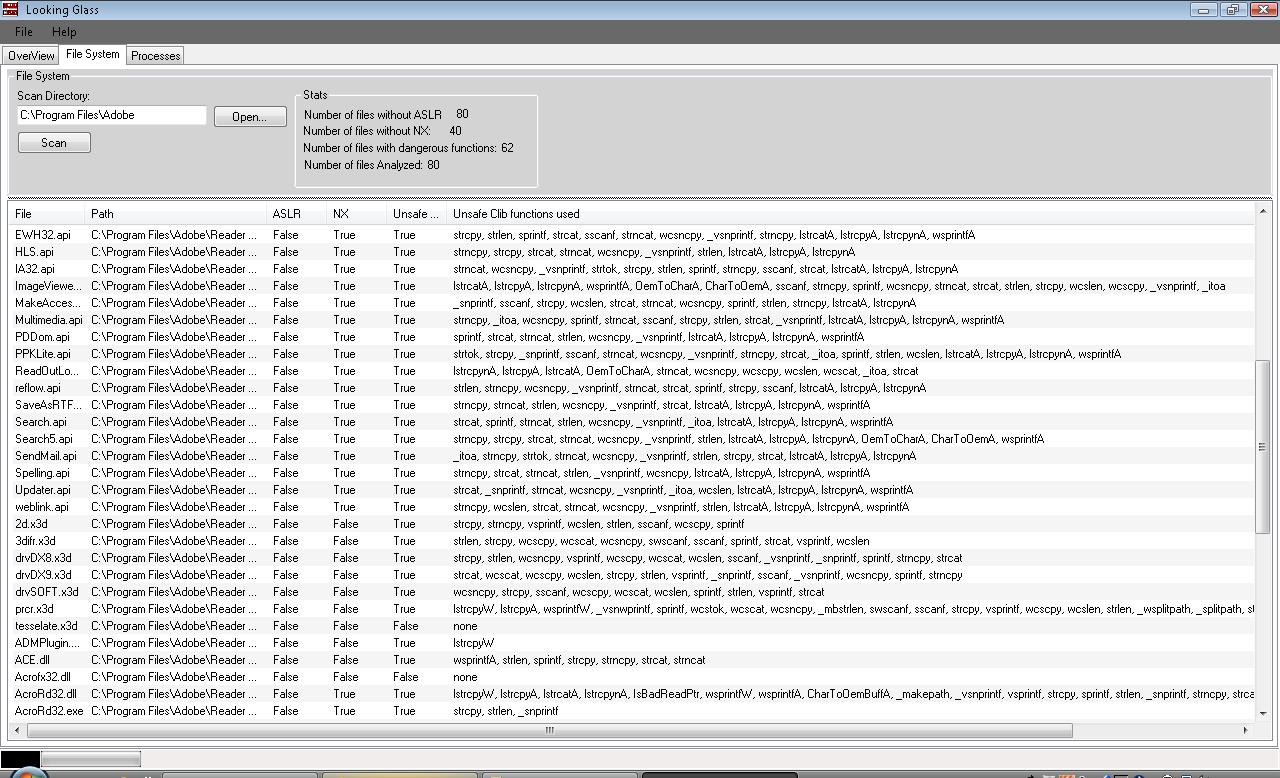Click the files with dangerous functions stat
The image size is (1280, 778).
pos(408,148)
